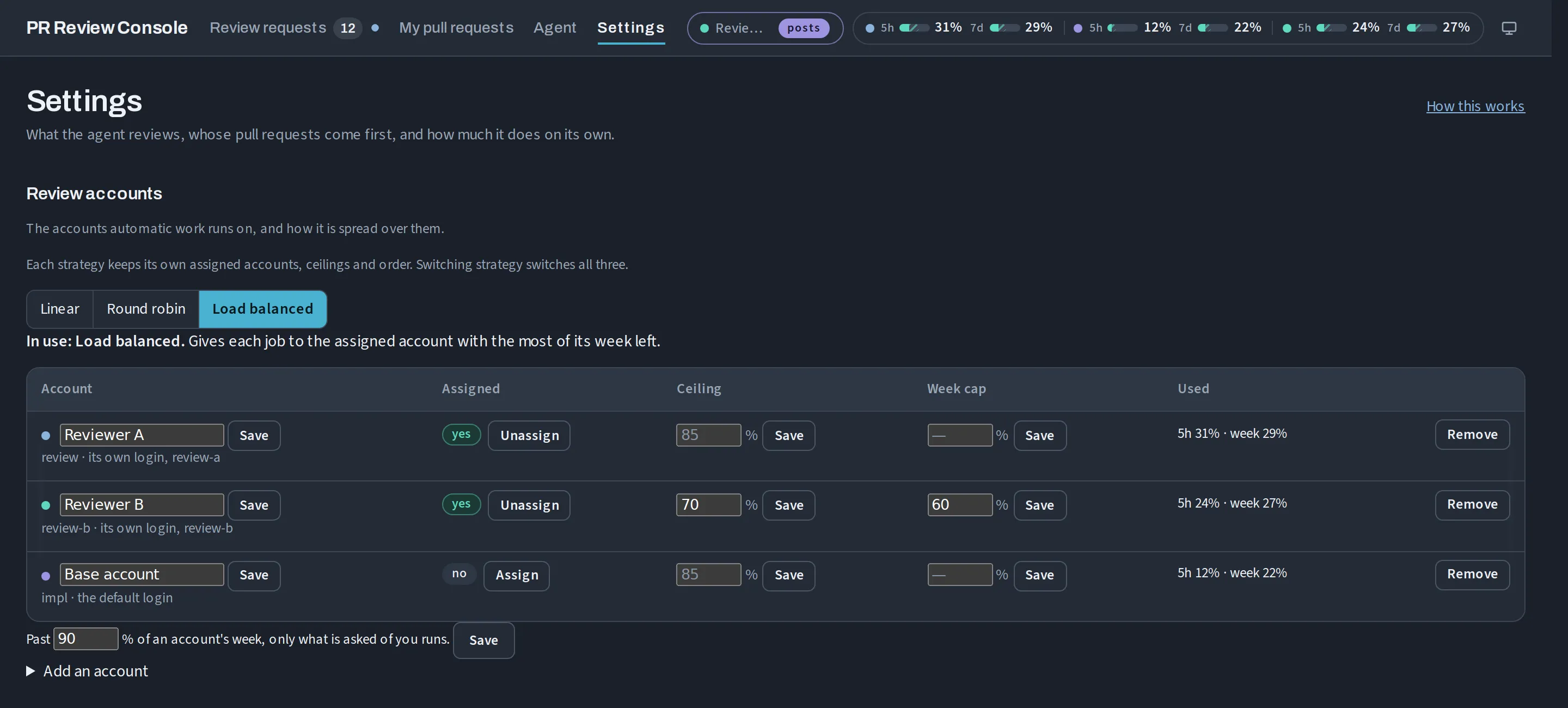Save the Reviewer A ceiling
1568x708 pixels.
[x=789, y=436]
